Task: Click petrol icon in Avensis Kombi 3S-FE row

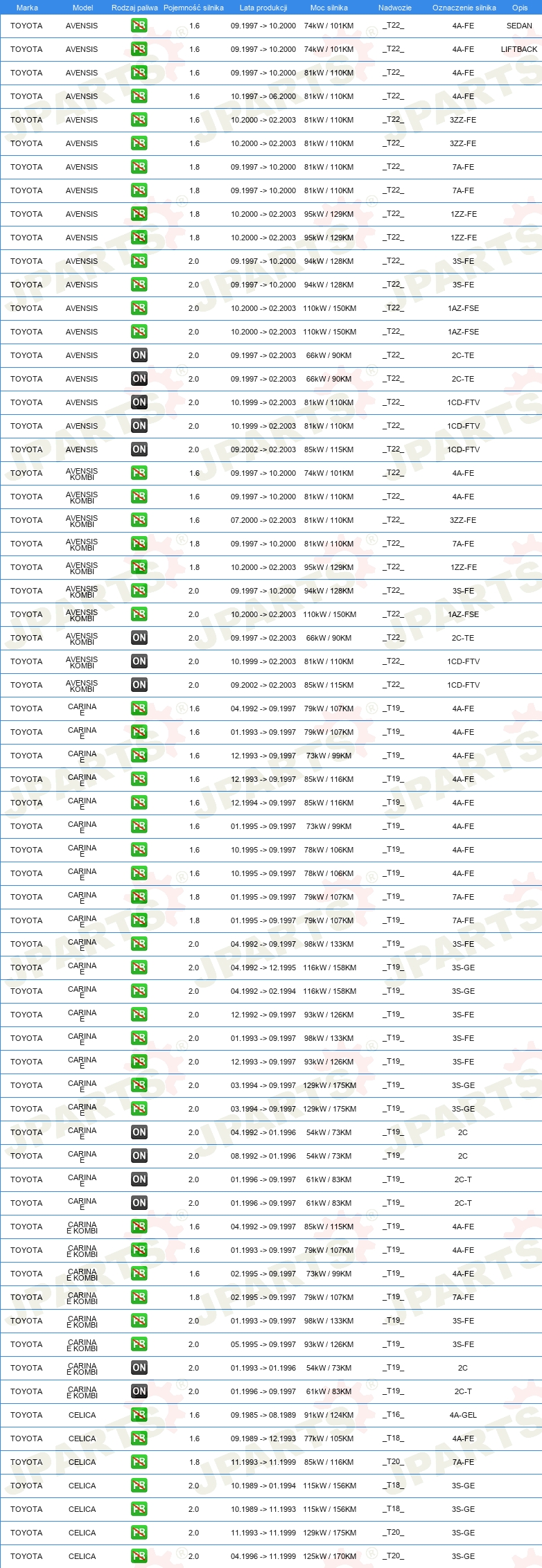Action: [139, 591]
